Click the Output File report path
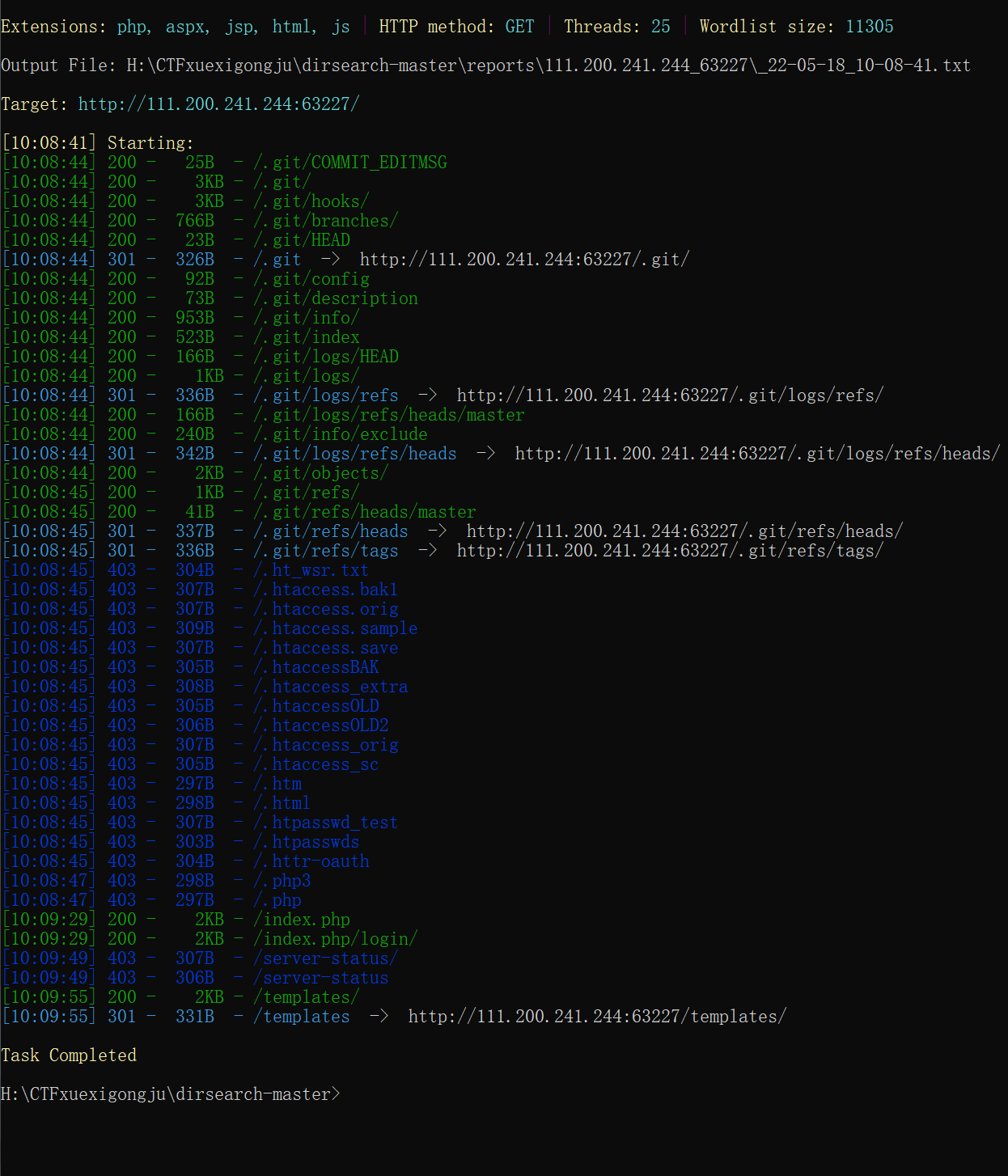Screen dimensions: 1008x1176 tap(548, 66)
